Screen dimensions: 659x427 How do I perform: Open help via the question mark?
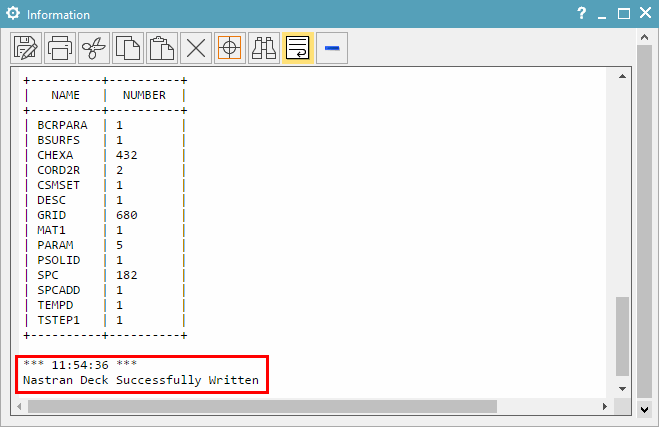582,13
